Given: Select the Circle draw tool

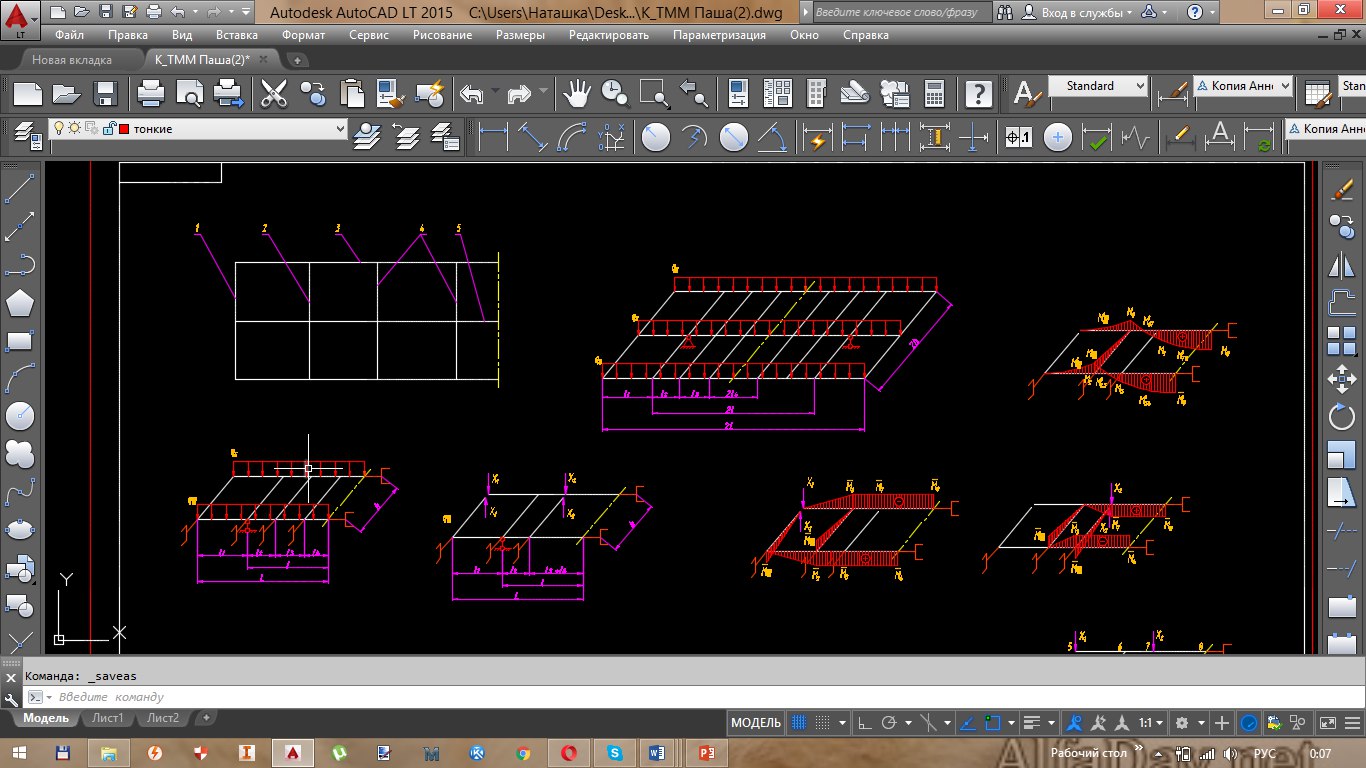Looking at the screenshot, I should [x=20, y=416].
